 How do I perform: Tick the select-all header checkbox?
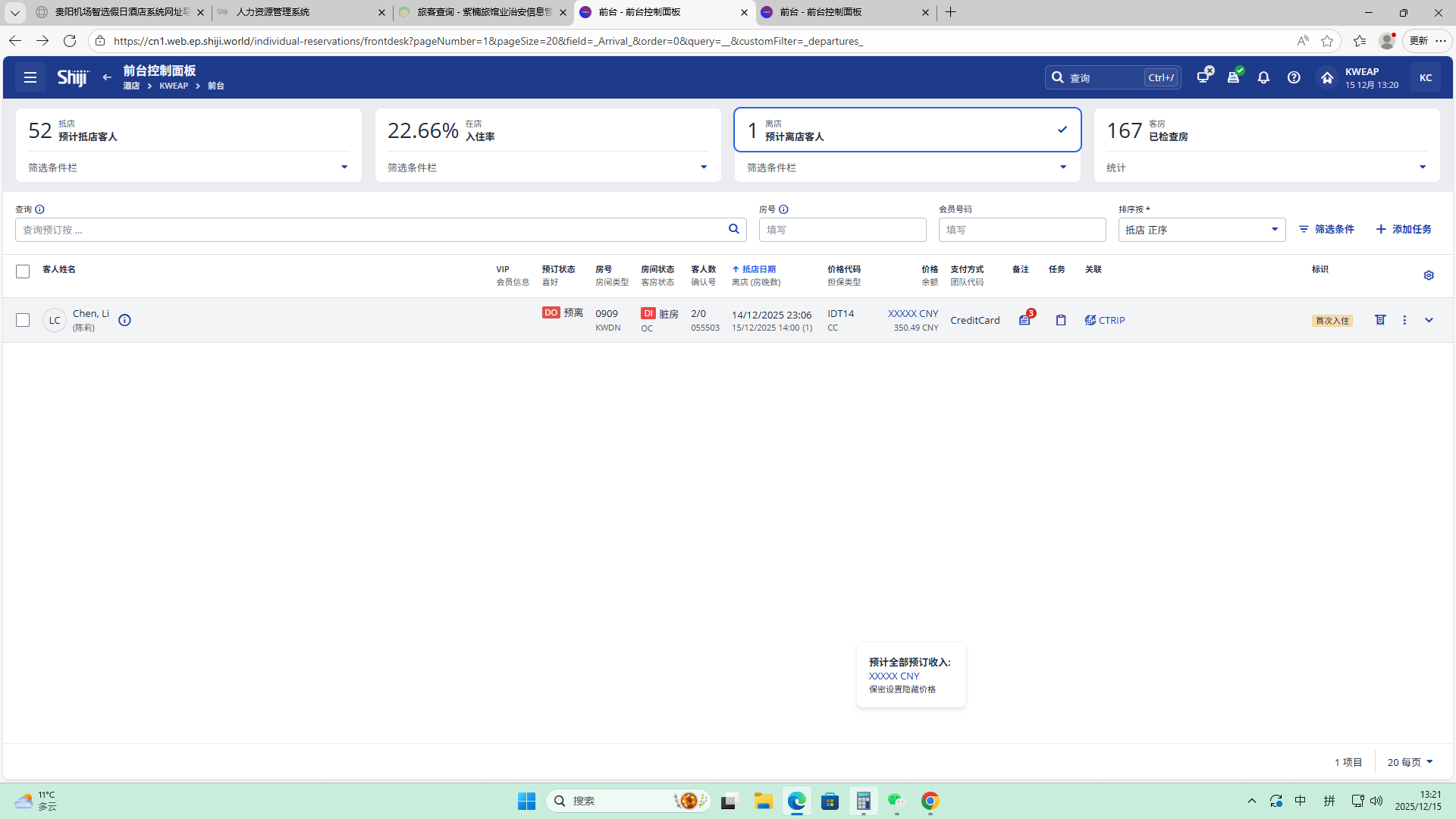pos(23,271)
